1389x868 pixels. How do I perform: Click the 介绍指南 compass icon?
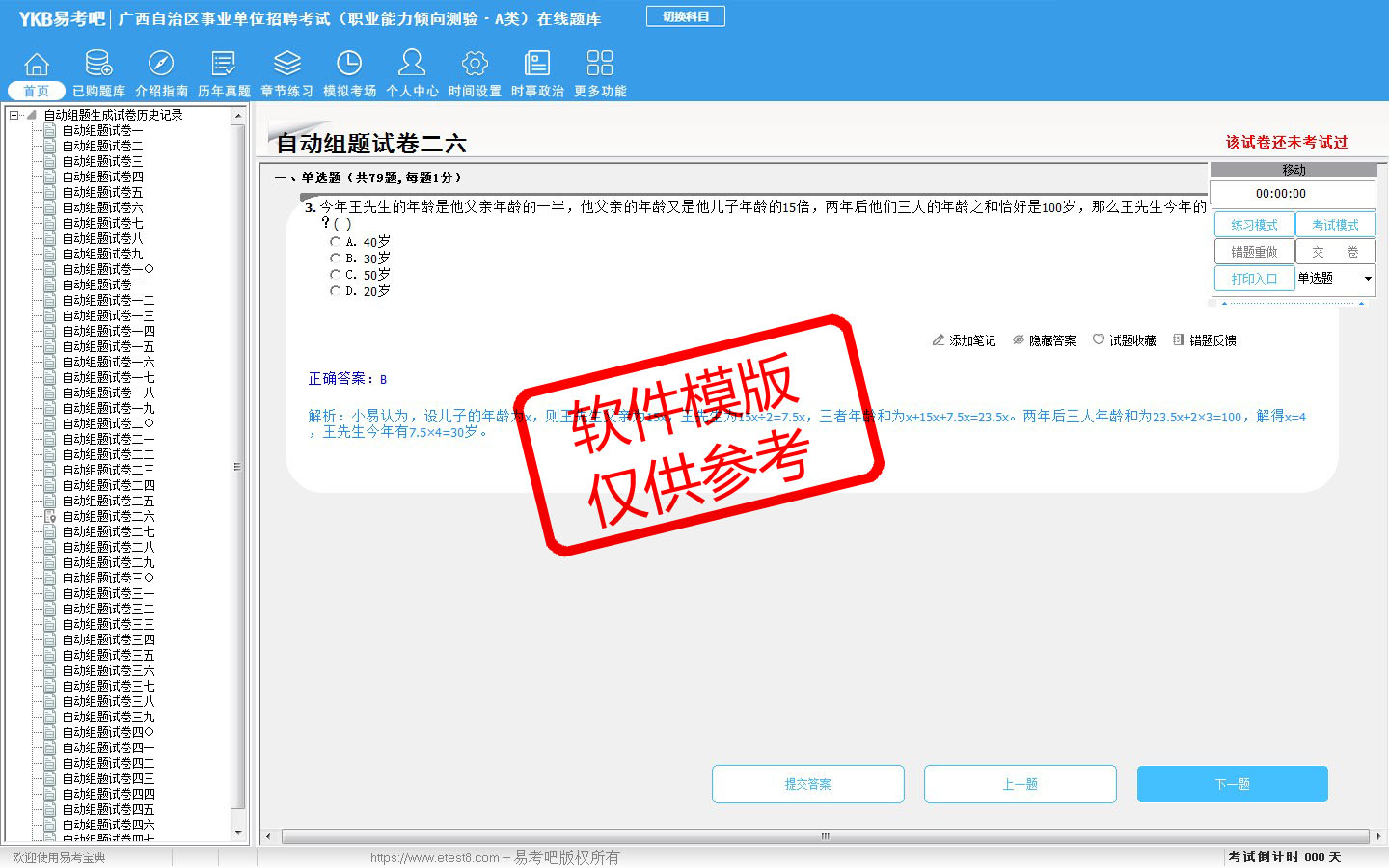161,64
